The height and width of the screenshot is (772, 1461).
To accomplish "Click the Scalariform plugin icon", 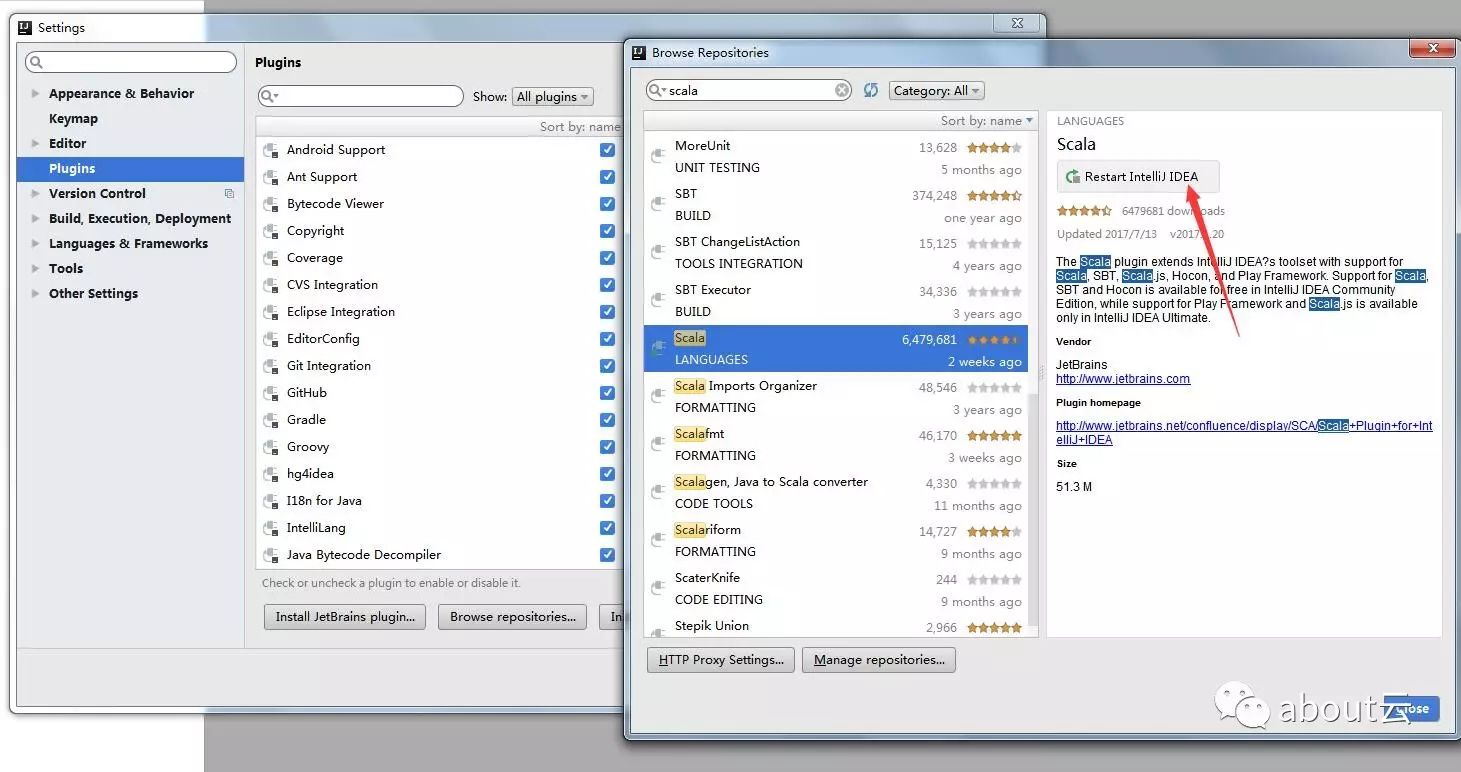I will pos(658,540).
